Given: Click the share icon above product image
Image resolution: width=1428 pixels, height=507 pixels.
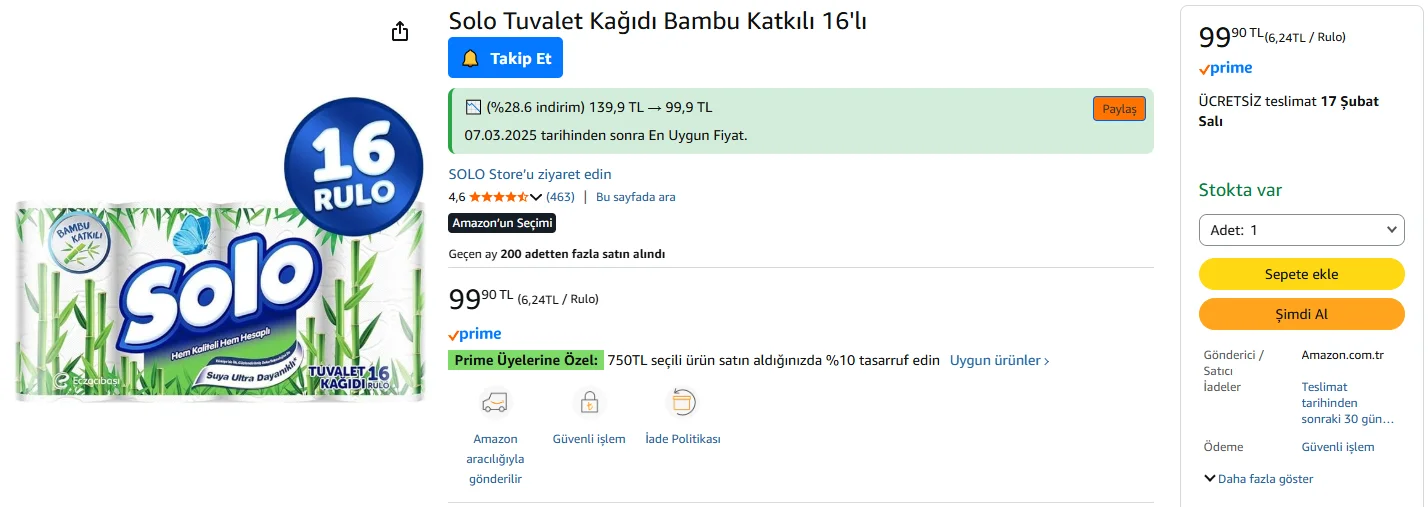Looking at the screenshot, I should point(400,31).
